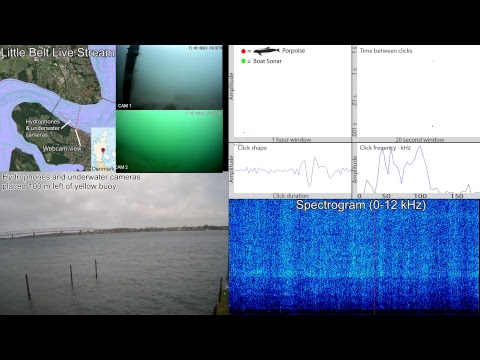Image resolution: width=480 pixels, height=360 pixels.
Task: Open the CAM 2 green underwater feed
Action: point(169,141)
